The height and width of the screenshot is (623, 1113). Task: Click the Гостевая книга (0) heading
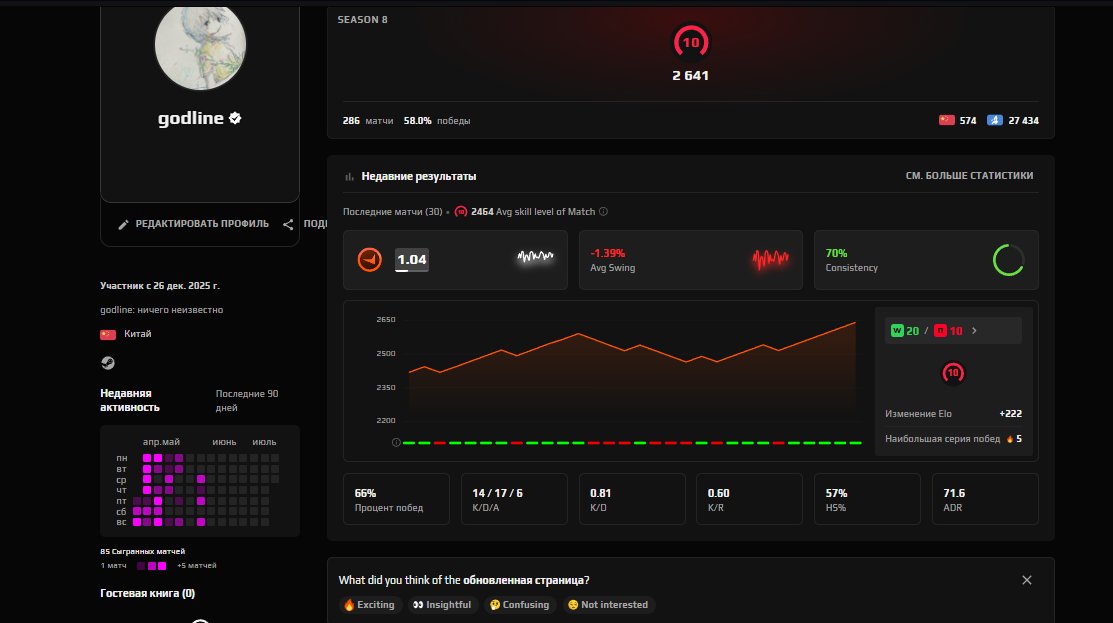coord(148,593)
